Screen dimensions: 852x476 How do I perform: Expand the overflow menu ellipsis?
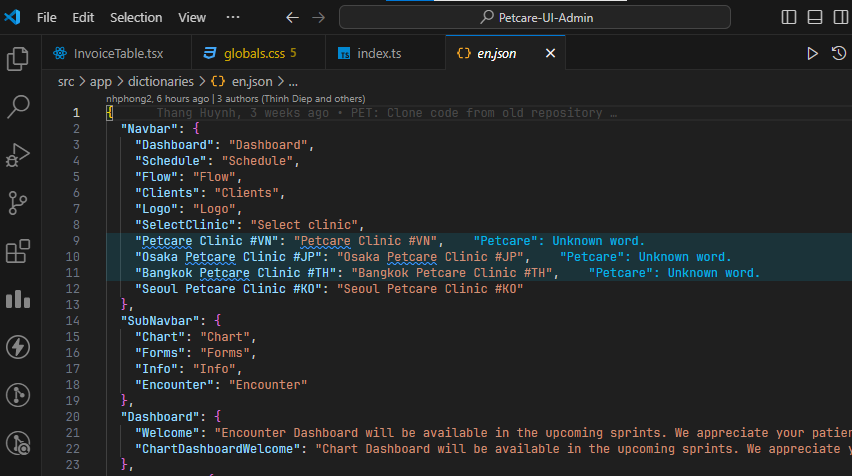(233, 17)
